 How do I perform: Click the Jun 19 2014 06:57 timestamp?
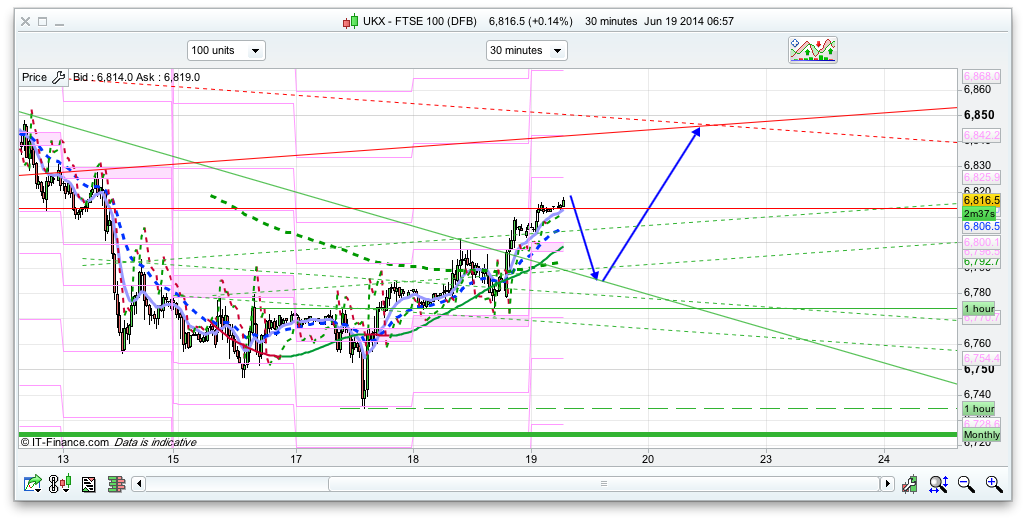tap(689, 22)
